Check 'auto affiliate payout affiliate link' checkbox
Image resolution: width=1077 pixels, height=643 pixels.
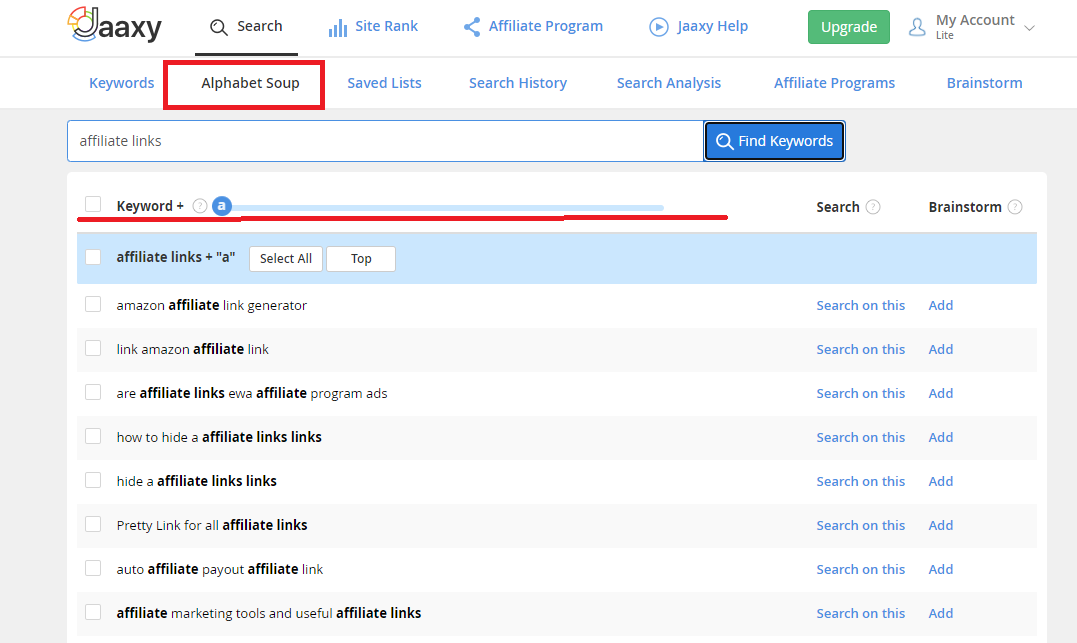93,568
